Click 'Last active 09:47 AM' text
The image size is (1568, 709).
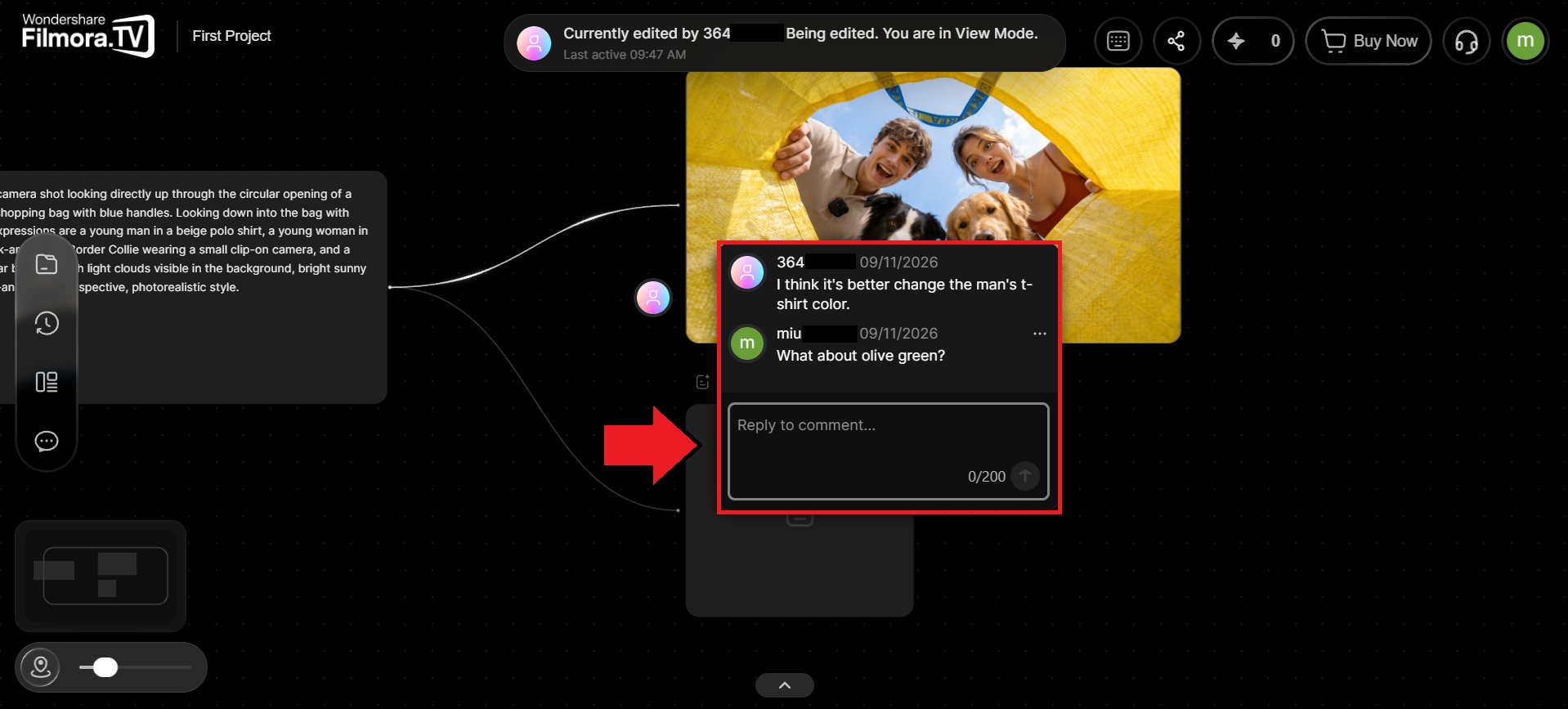point(625,55)
